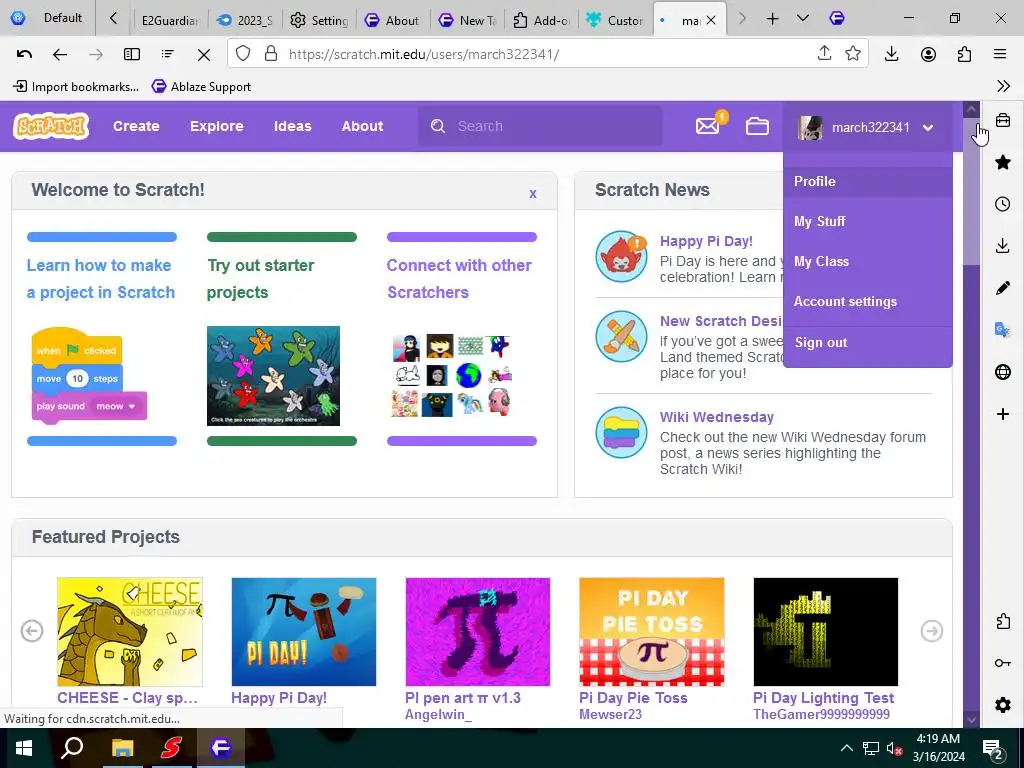
Task: Click Import bookmarks button
Action: tap(76, 86)
